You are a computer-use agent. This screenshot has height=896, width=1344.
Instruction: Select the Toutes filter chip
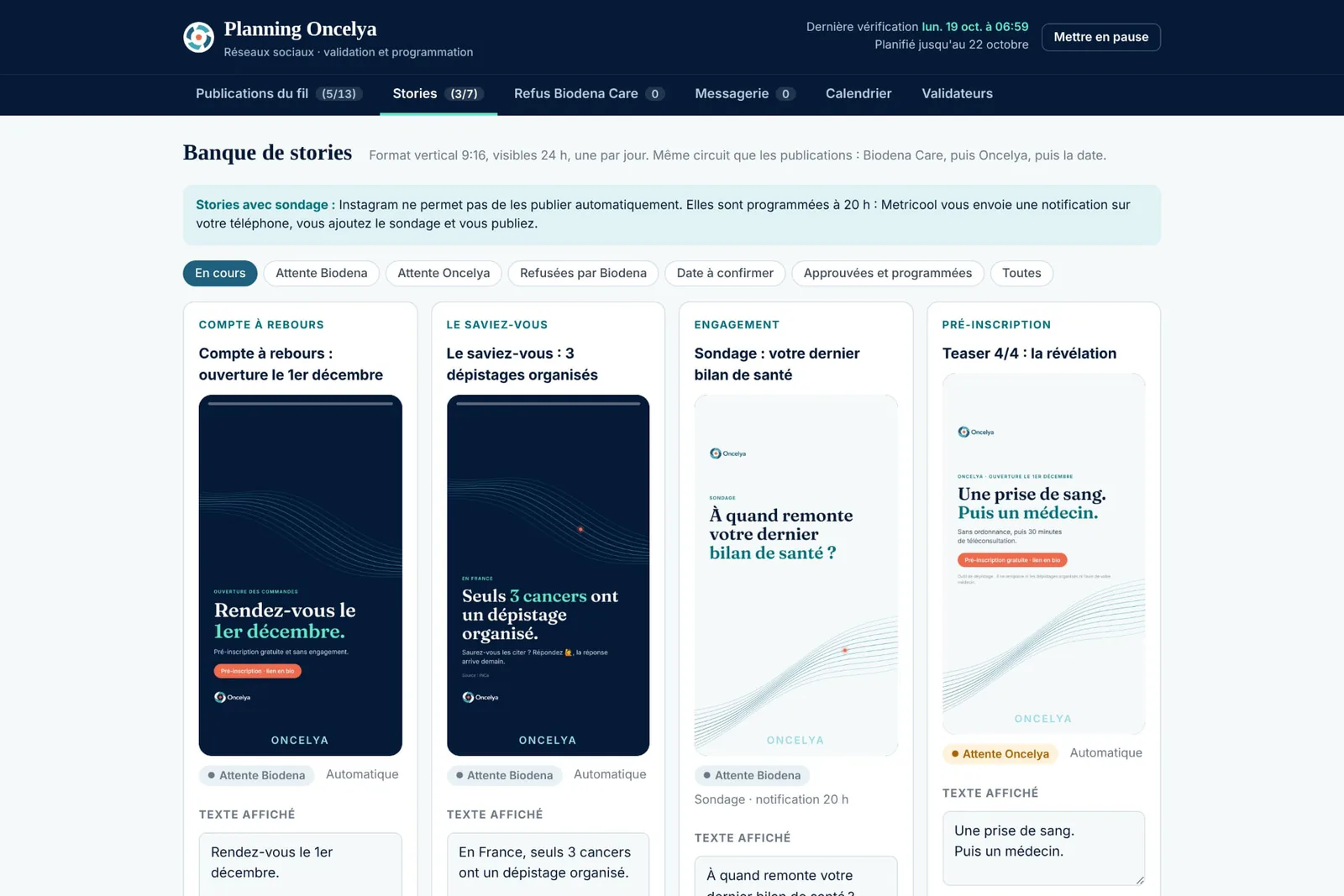[x=1021, y=273]
